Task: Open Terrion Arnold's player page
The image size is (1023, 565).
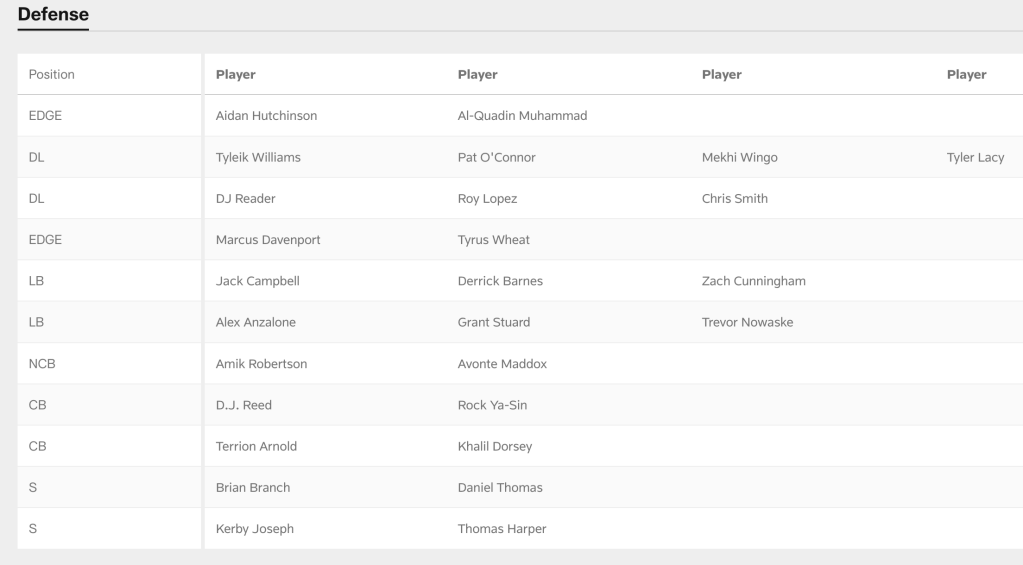Action: pos(256,446)
